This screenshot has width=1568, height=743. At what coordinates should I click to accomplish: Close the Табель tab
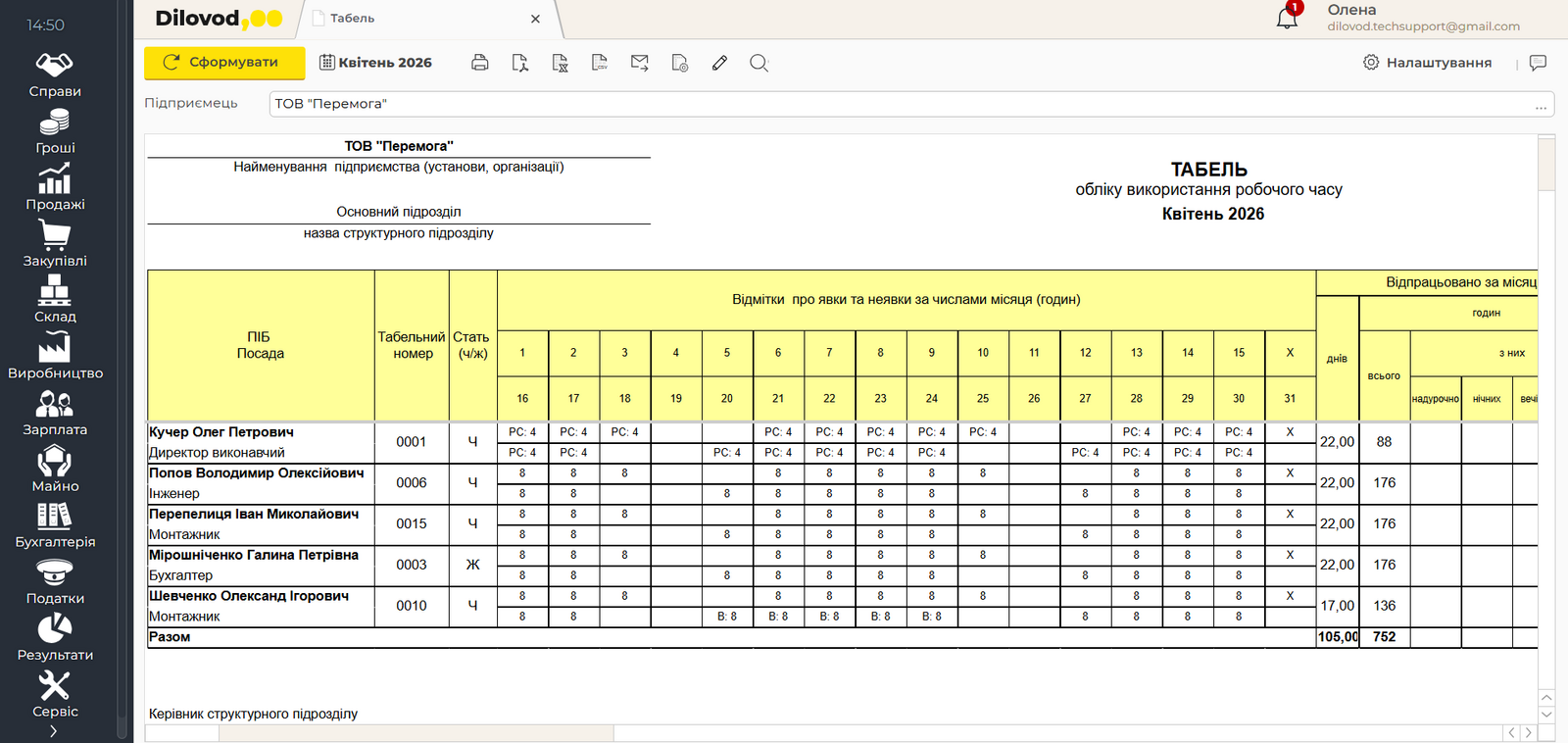(535, 19)
